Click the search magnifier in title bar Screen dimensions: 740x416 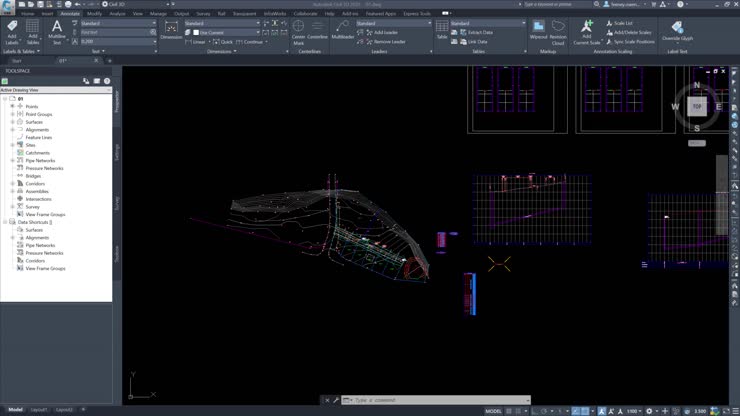coord(596,4)
